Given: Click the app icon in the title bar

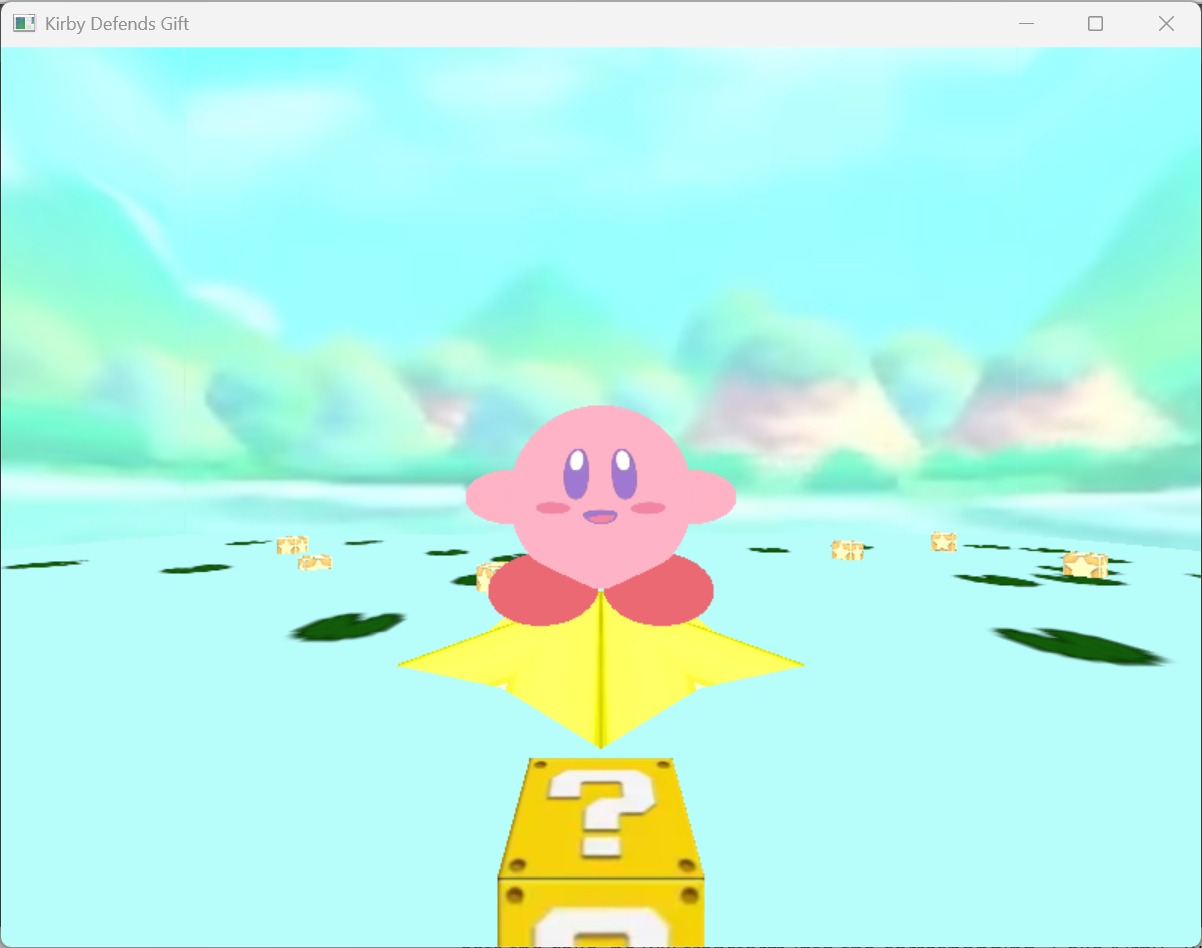Looking at the screenshot, I should (24, 23).
